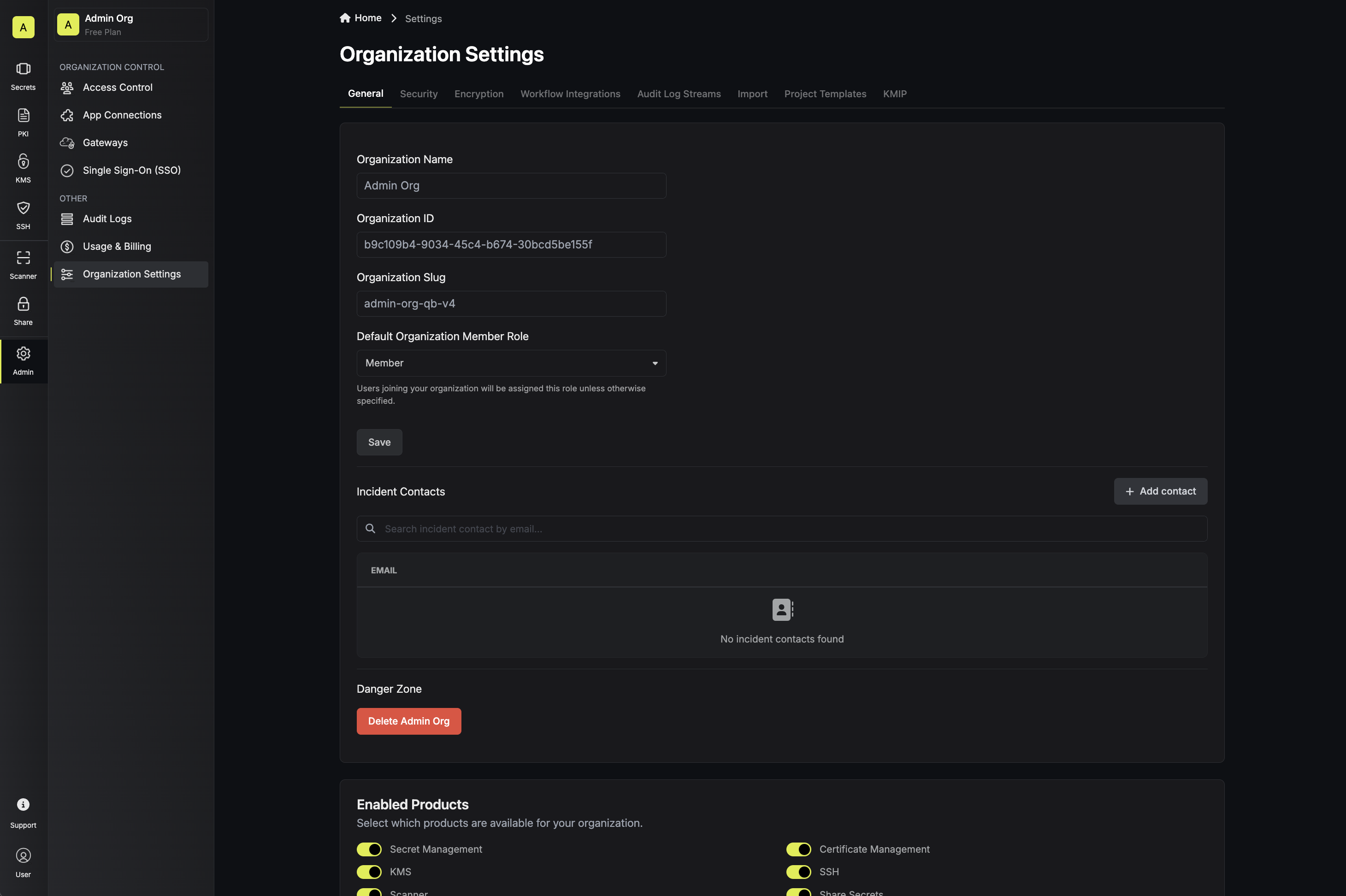This screenshot has height=896, width=1346.
Task: Switch to the KMIP tab
Action: pyautogui.click(x=894, y=94)
